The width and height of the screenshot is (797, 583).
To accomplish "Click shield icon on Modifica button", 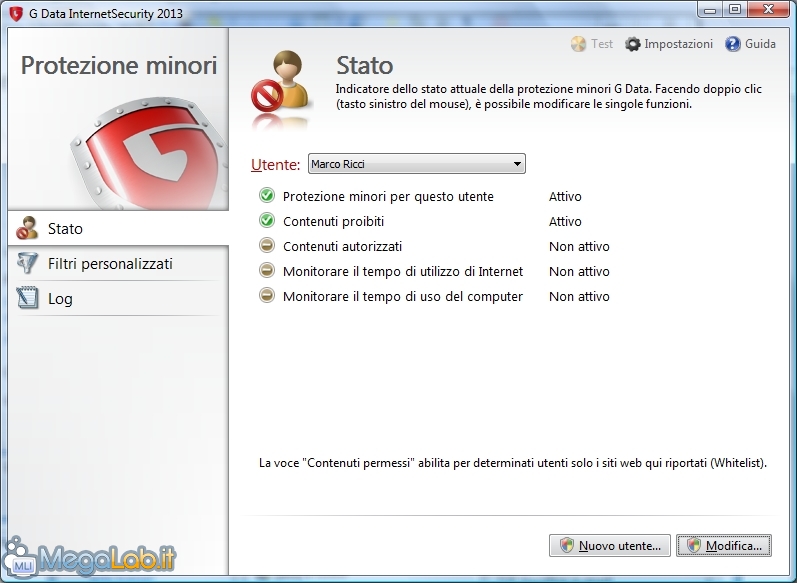I will 694,545.
